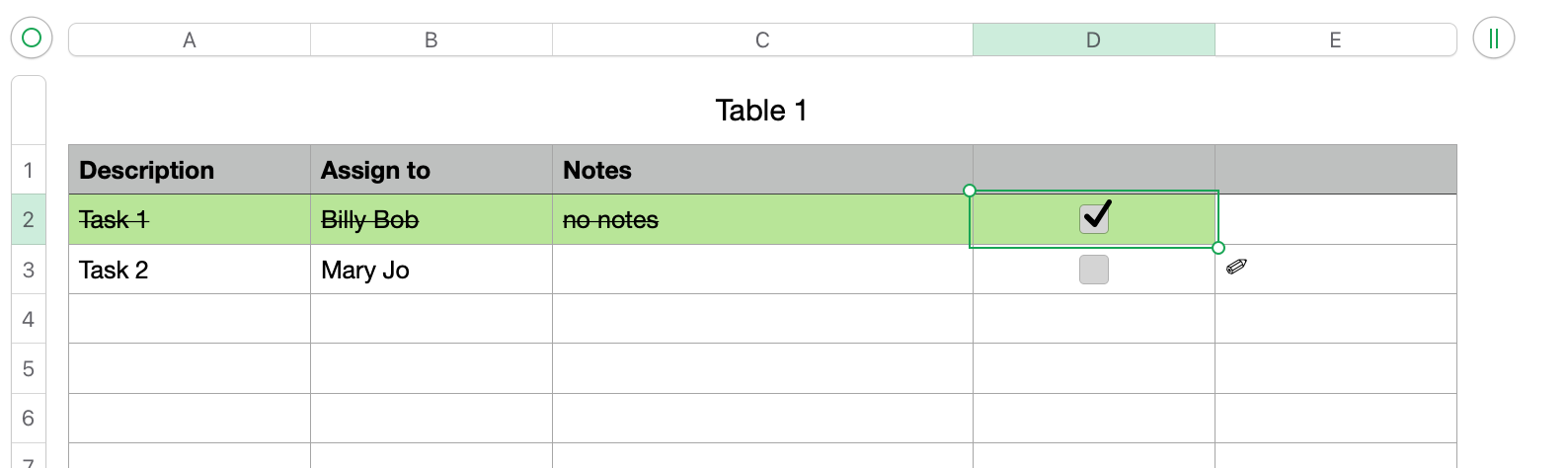
Task: Click the Assign to header cell
Action: (431, 170)
